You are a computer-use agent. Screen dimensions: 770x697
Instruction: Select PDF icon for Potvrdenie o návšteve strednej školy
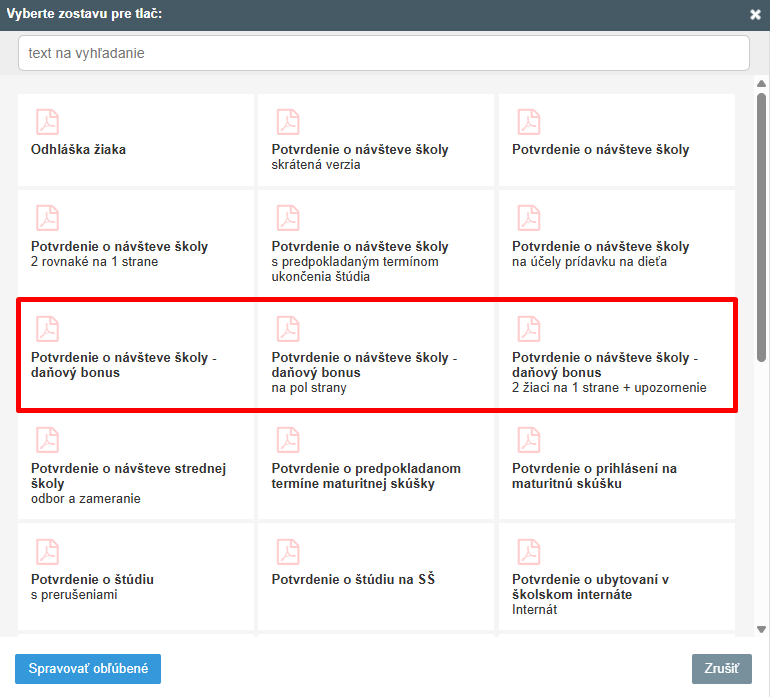tap(48, 440)
